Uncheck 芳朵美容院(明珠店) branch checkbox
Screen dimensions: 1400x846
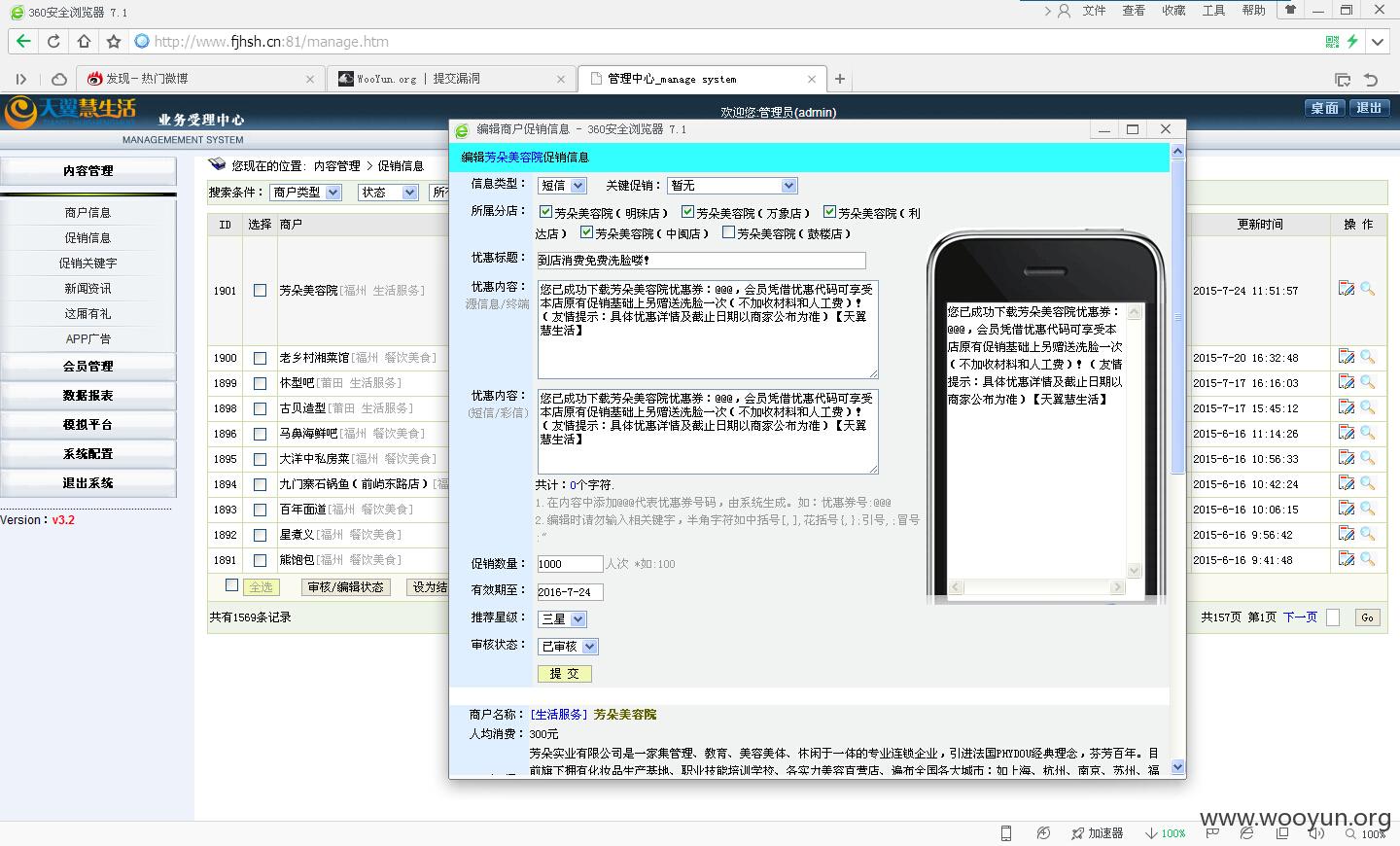coord(545,212)
